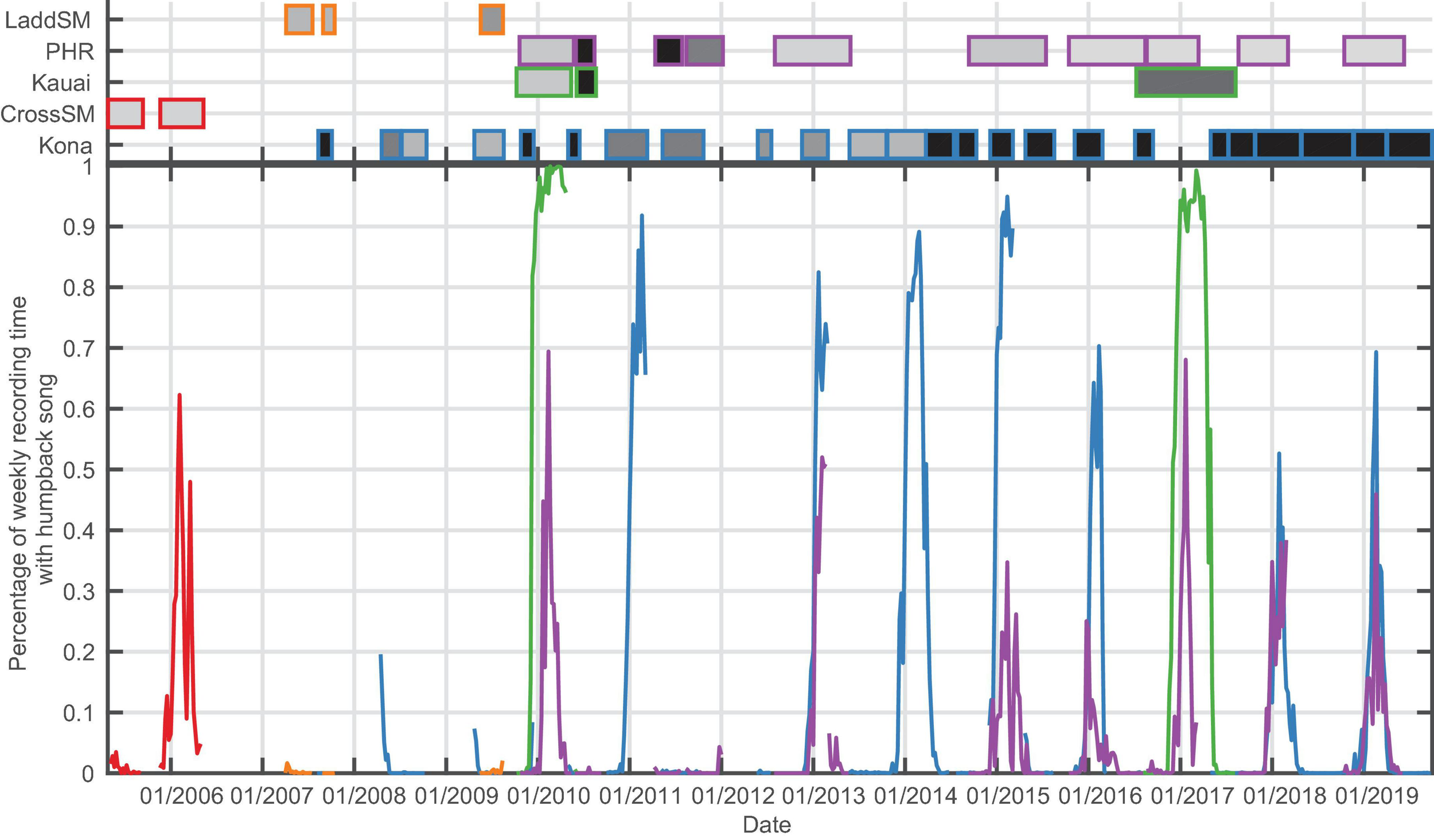This screenshot has width=1434, height=840.
Task: Click the first red CrossSM deployment box
Action: tap(126, 114)
